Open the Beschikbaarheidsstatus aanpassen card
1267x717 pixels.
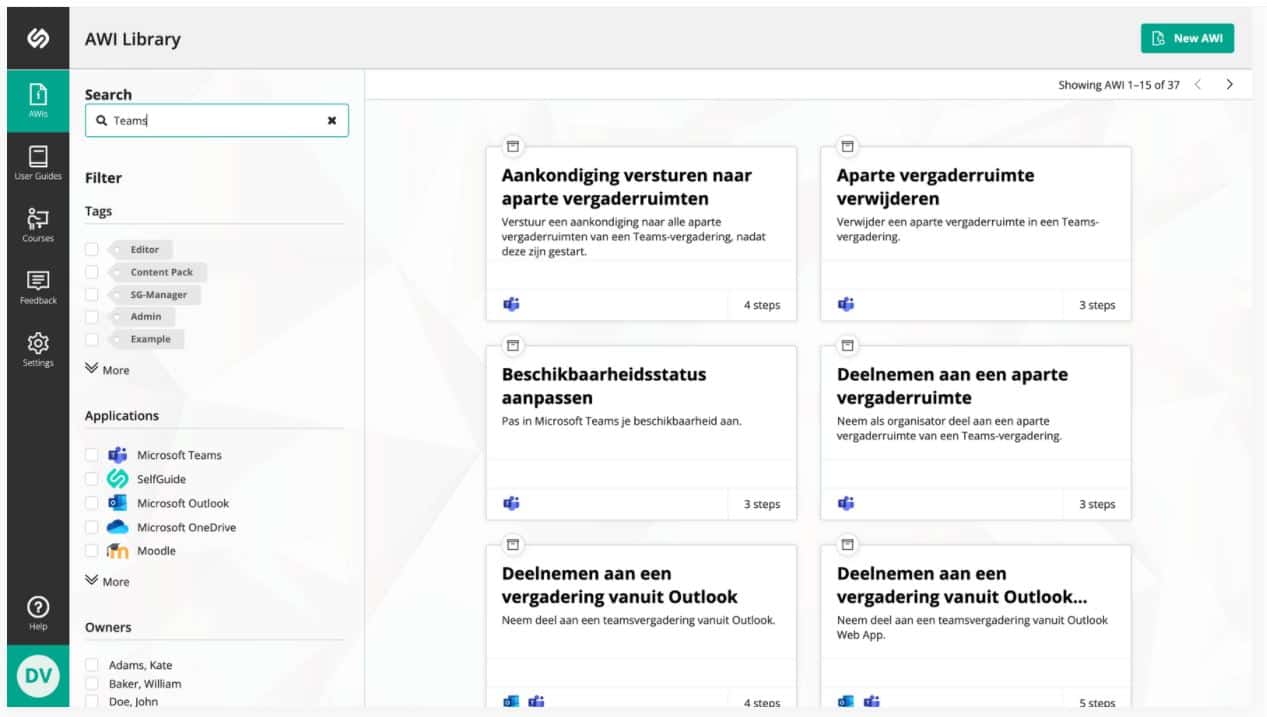[641, 433]
